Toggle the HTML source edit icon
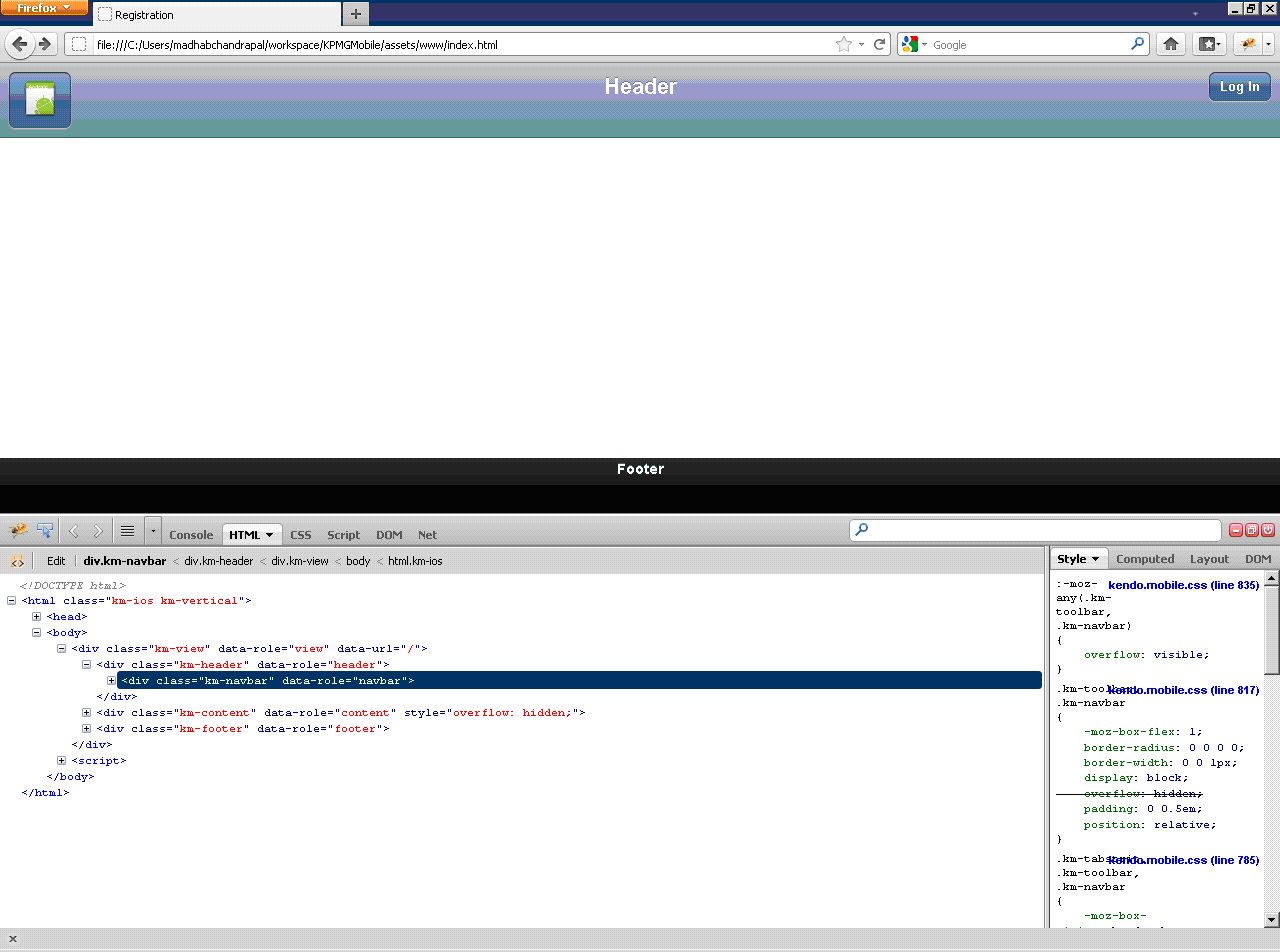Viewport: 1280px width, 952px height. (17, 561)
